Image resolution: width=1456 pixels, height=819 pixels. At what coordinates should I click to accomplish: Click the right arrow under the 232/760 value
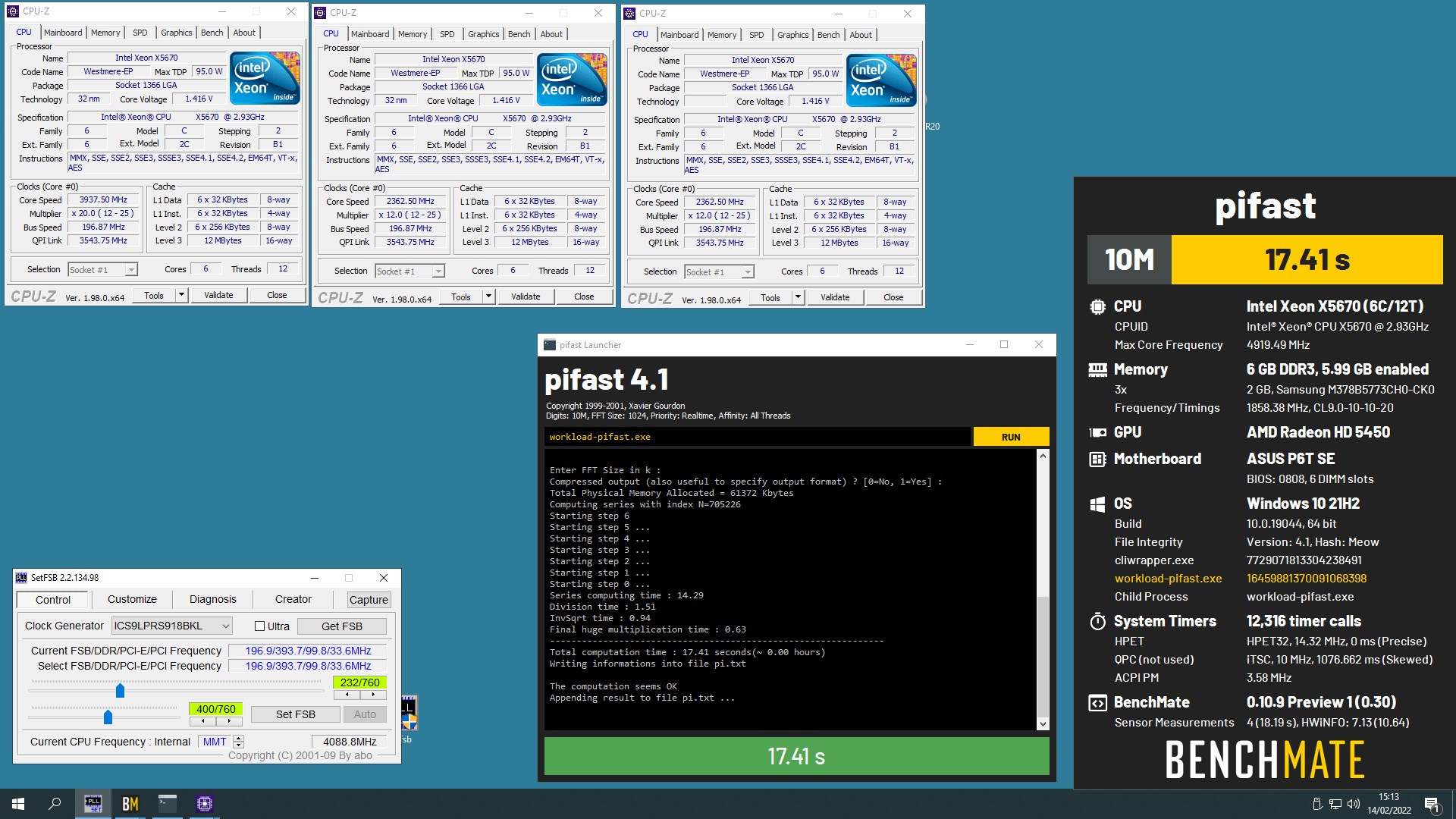pos(373,695)
